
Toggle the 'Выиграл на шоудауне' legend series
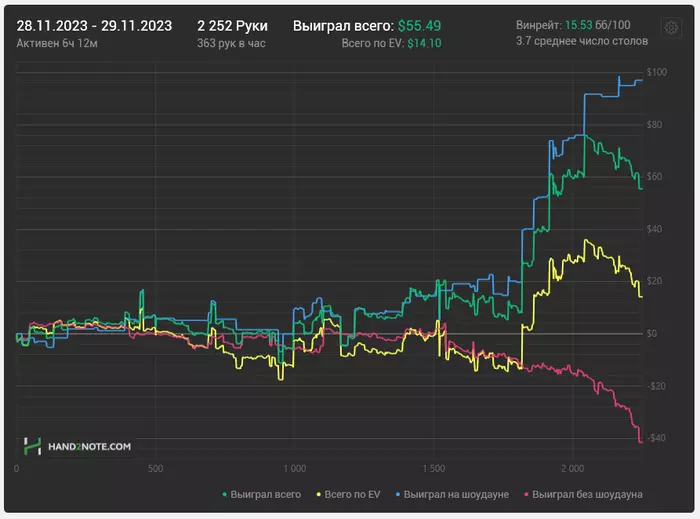[x=452, y=494]
